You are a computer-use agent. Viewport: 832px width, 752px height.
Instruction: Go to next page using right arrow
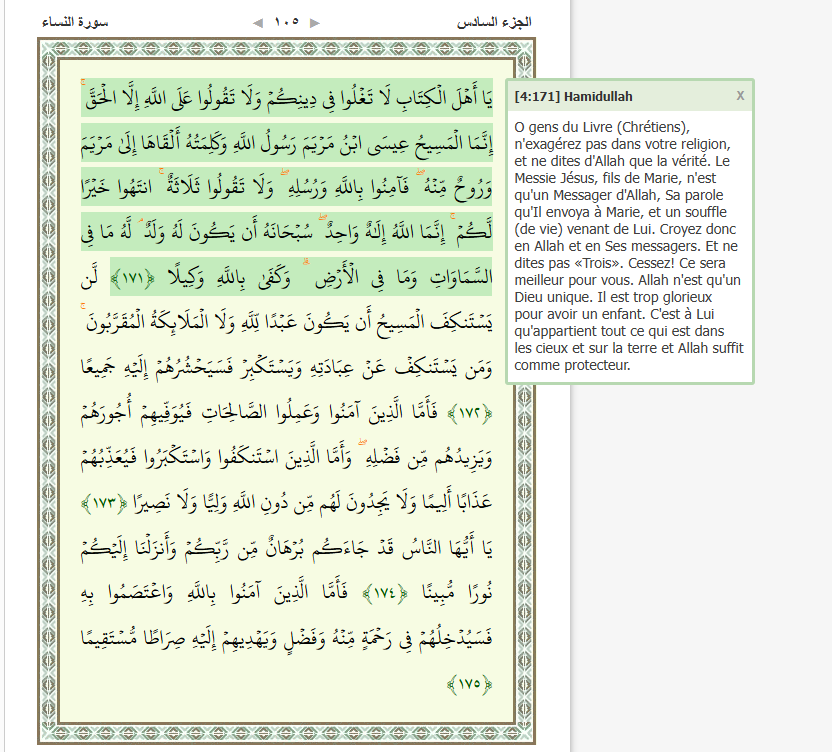315,23
